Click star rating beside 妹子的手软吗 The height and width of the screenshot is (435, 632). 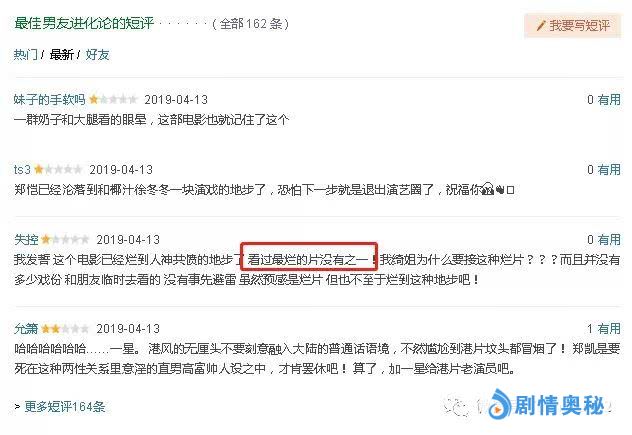(113, 99)
